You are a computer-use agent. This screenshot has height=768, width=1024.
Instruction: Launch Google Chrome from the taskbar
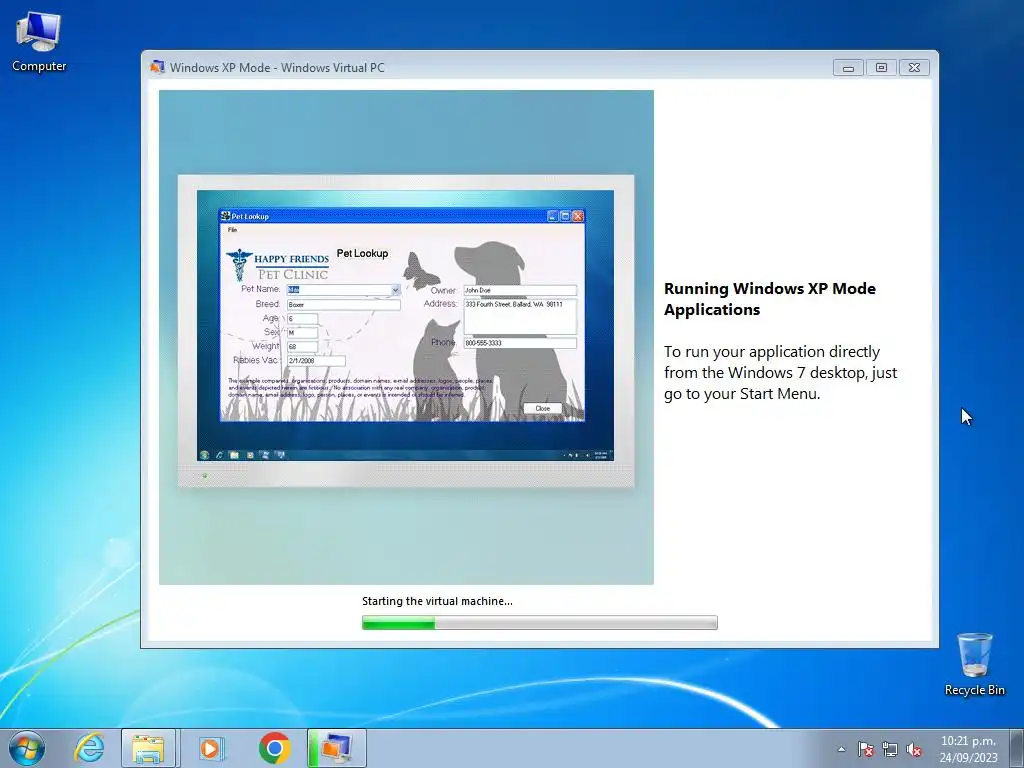(x=274, y=748)
